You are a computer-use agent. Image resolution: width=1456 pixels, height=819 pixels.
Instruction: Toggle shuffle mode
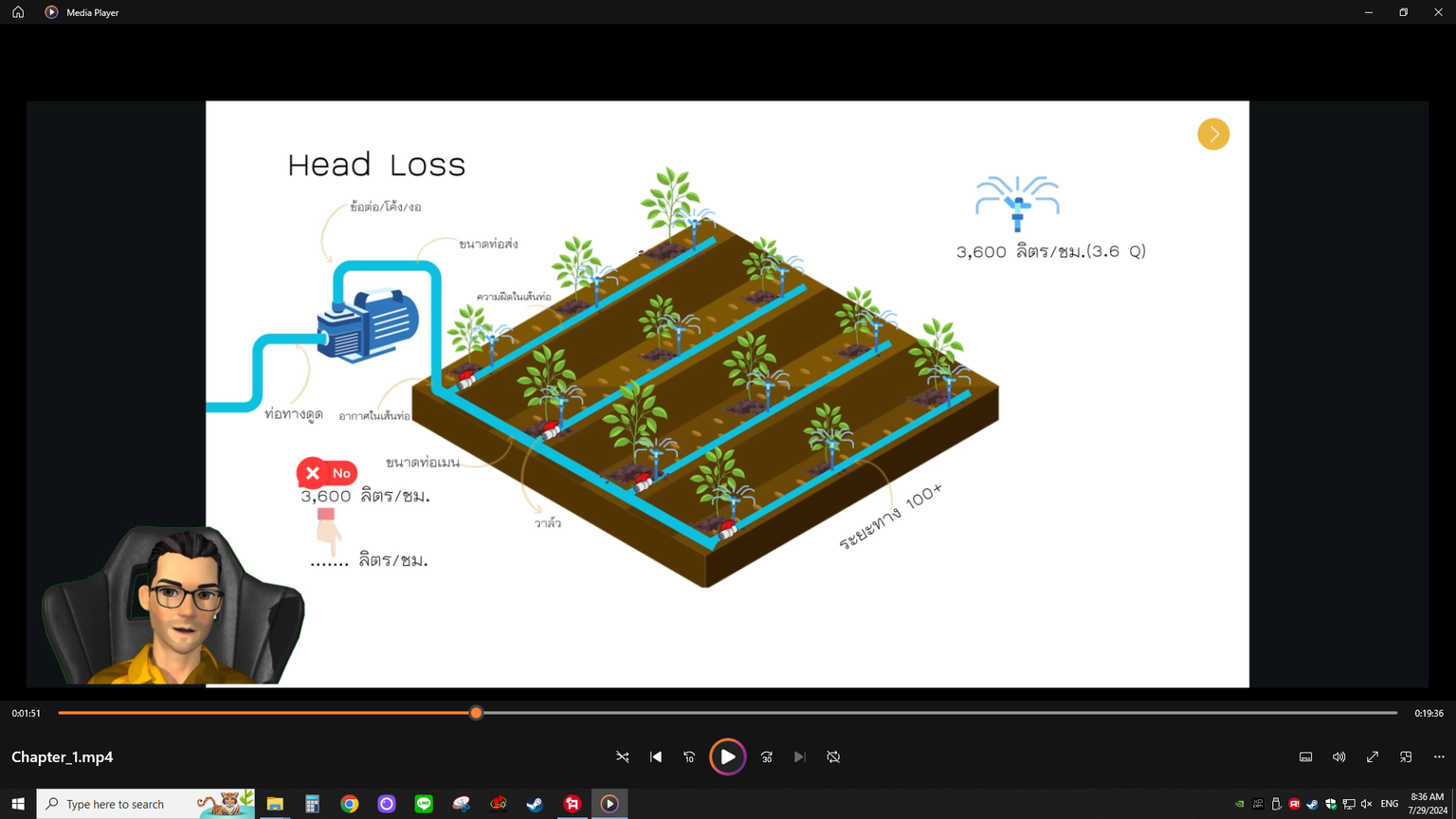pos(623,757)
